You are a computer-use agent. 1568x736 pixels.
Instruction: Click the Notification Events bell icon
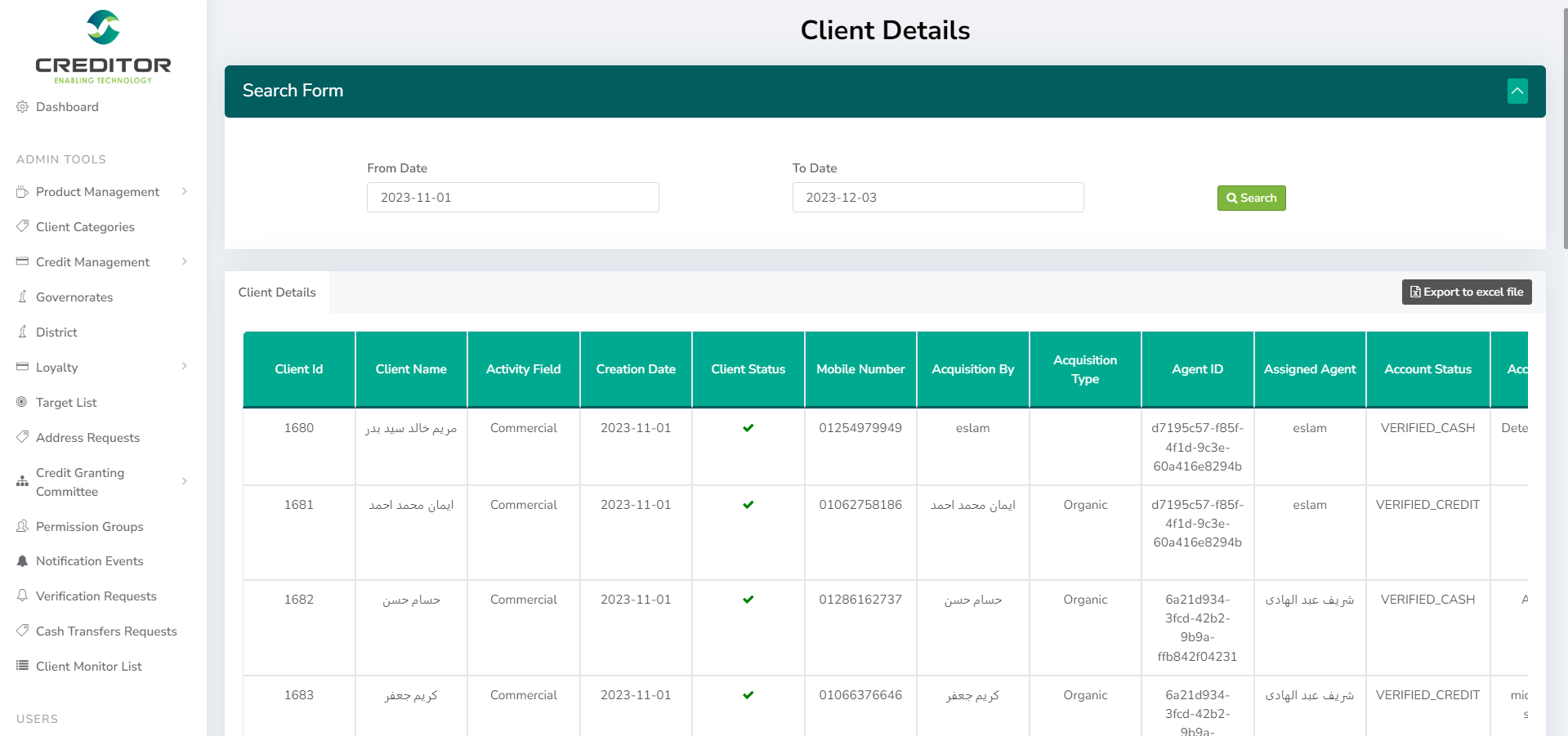(x=22, y=561)
